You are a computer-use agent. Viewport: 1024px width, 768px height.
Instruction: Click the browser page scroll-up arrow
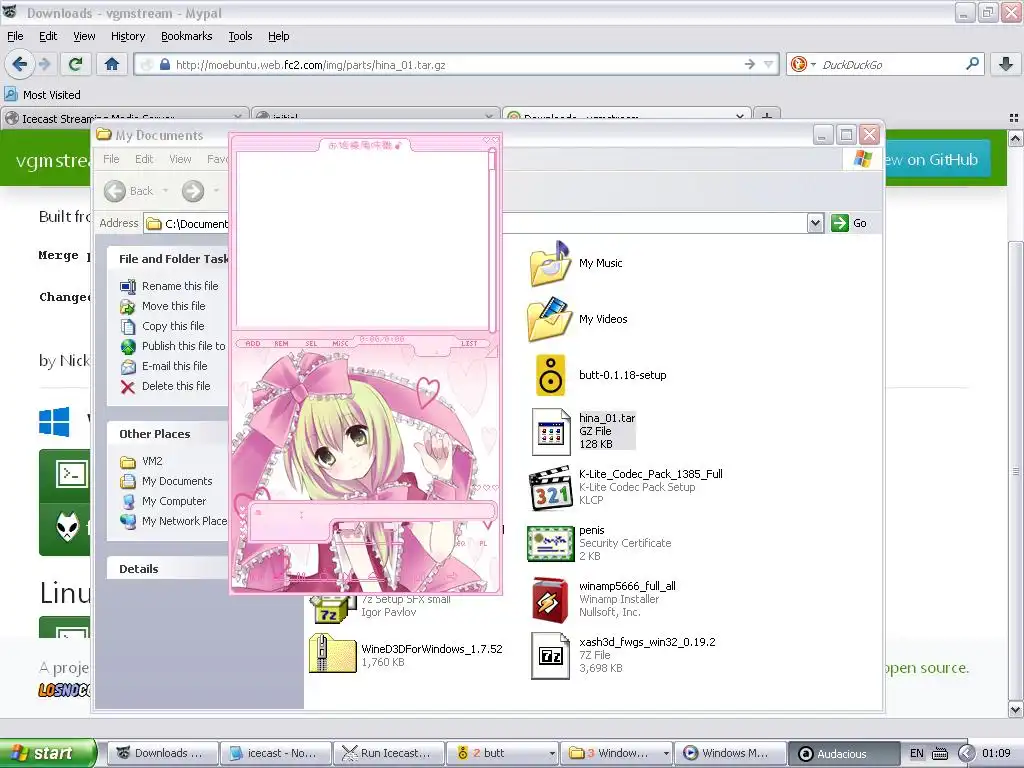tap(1015, 138)
